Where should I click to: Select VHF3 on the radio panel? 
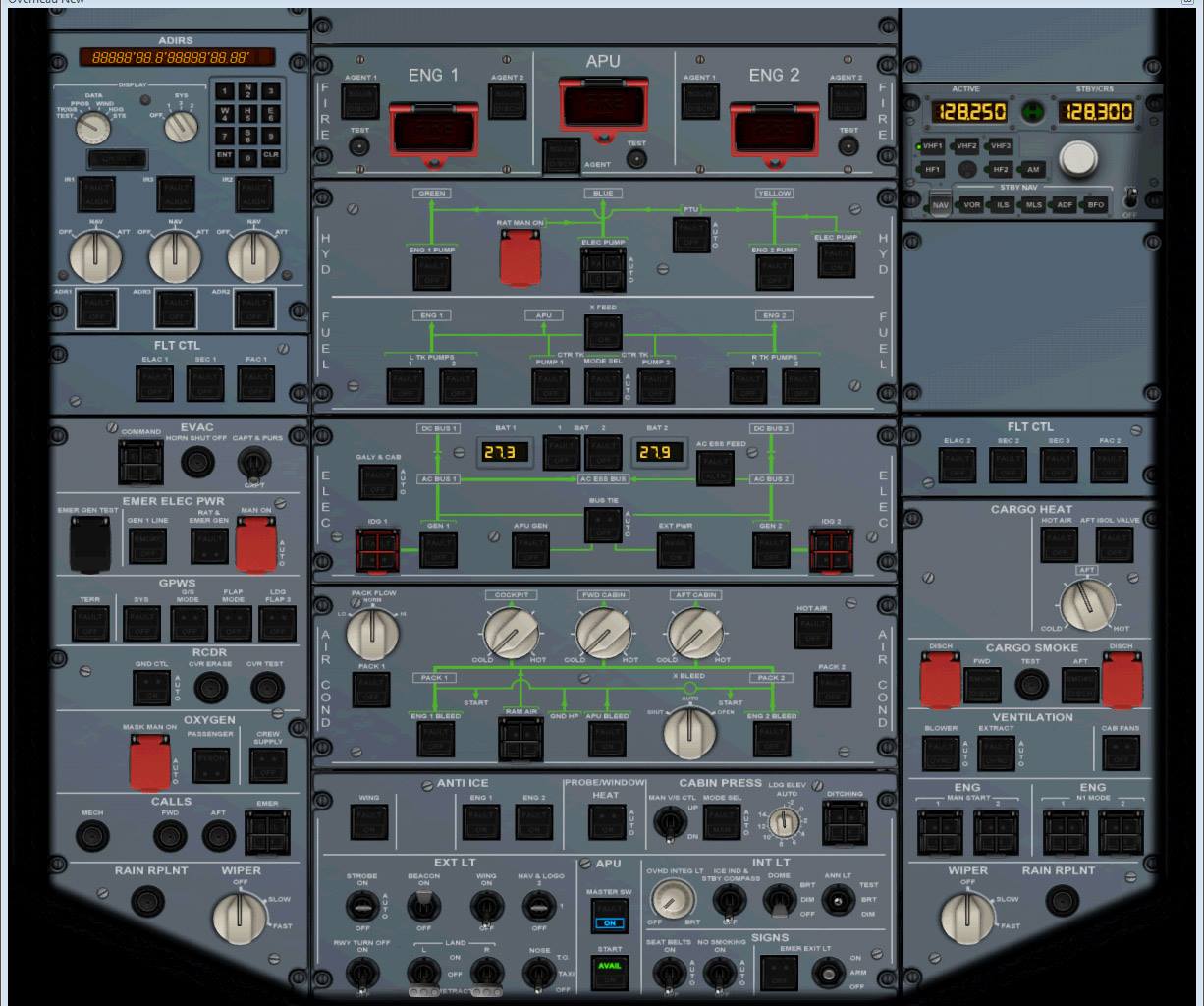(1000, 146)
